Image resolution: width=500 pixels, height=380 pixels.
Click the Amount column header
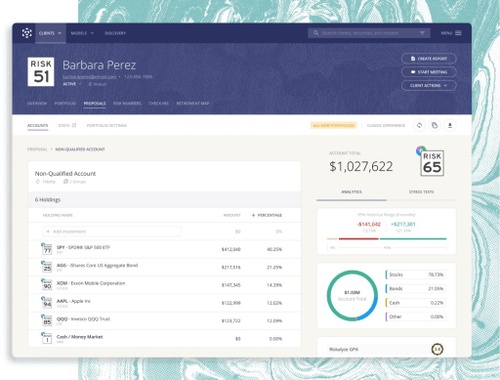coord(232,215)
